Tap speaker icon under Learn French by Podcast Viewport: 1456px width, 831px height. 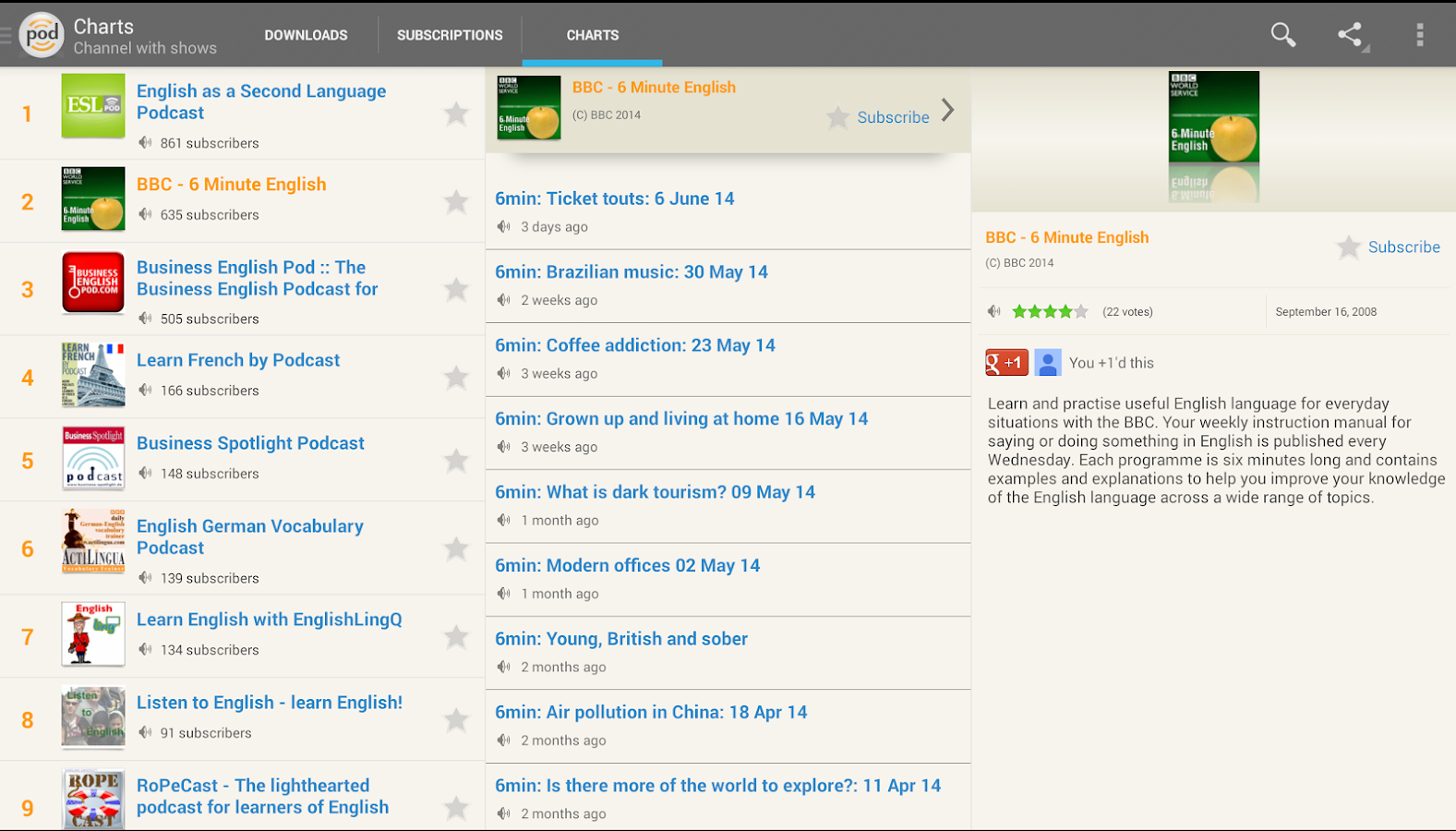point(145,391)
